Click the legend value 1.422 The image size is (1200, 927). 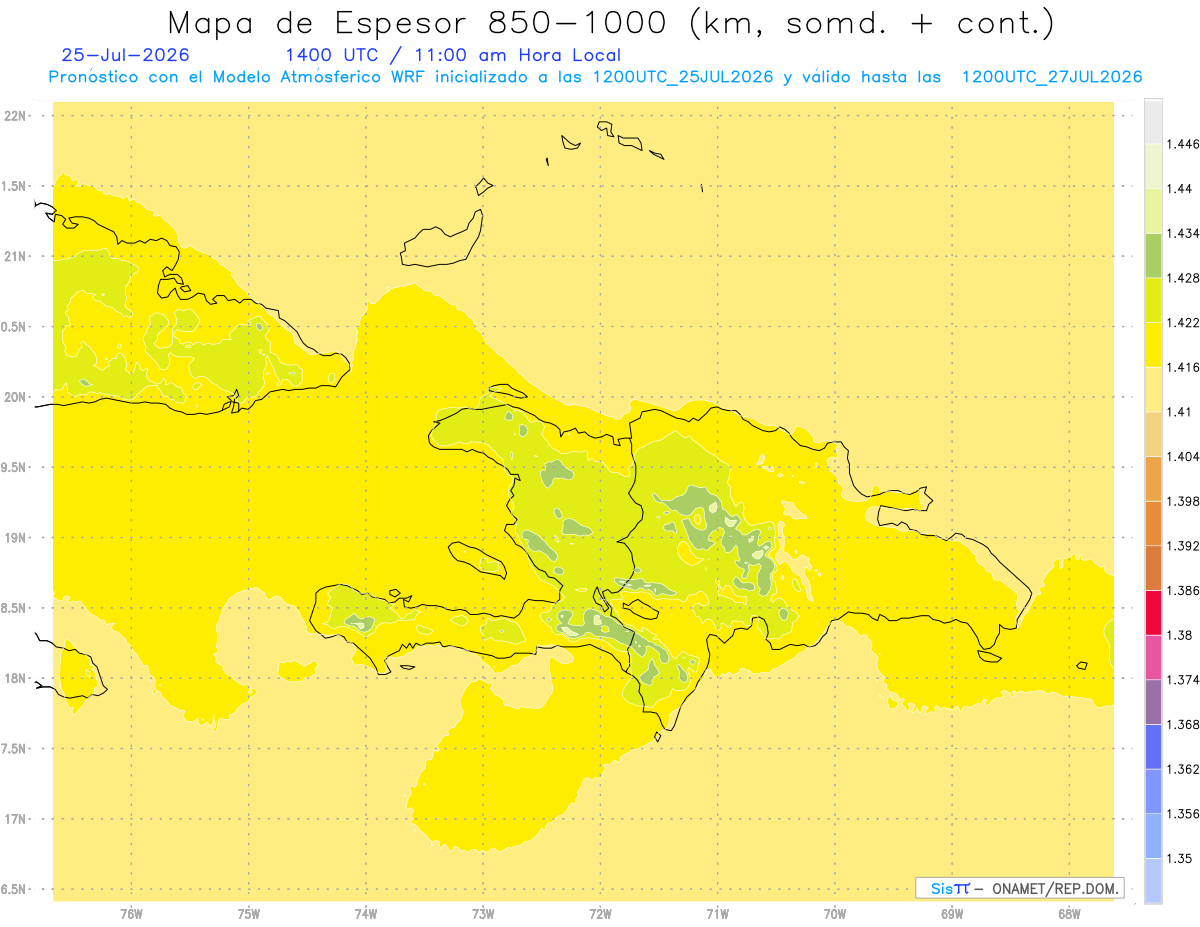coord(1183,322)
